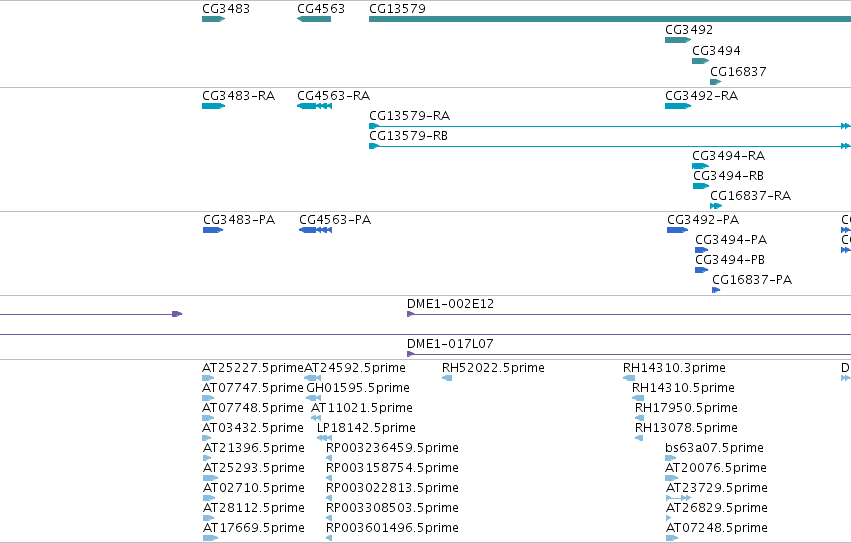Viewport: 851px width, 543px height.
Task: Click the GH01595.5prime label
Action: click(358, 388)
